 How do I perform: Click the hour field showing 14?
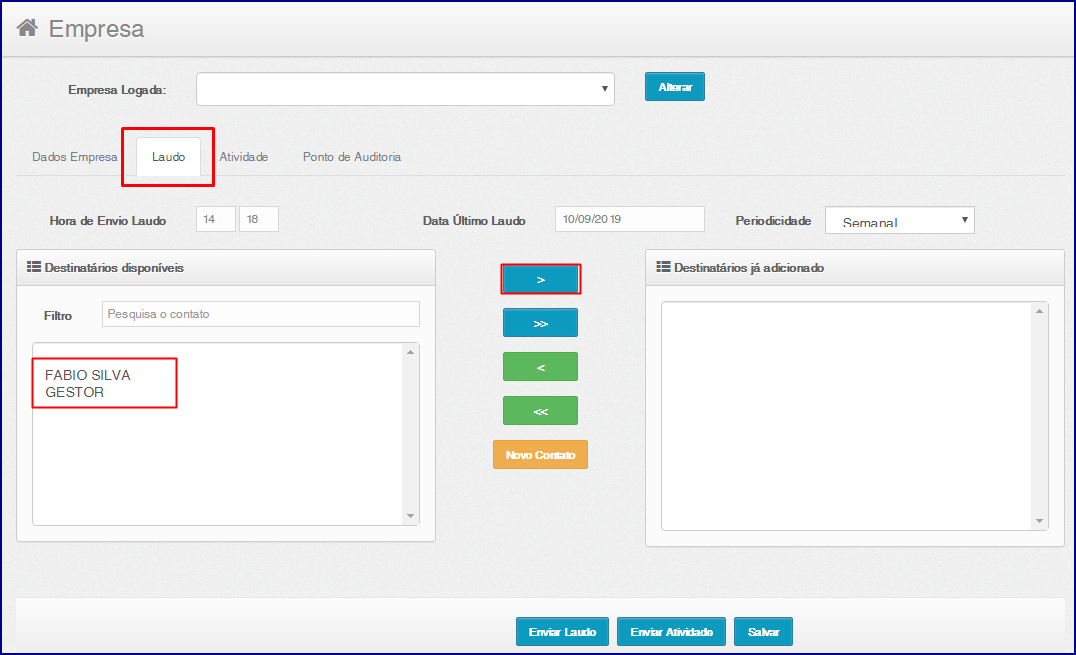pos(215,219)
